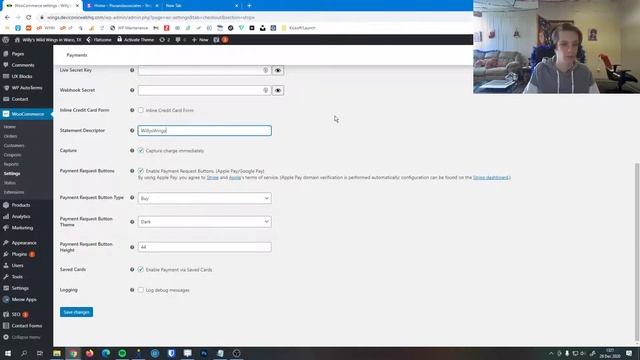Toggle the Enable Payment via Saved Cards checkbox

(x=141, y=269)
